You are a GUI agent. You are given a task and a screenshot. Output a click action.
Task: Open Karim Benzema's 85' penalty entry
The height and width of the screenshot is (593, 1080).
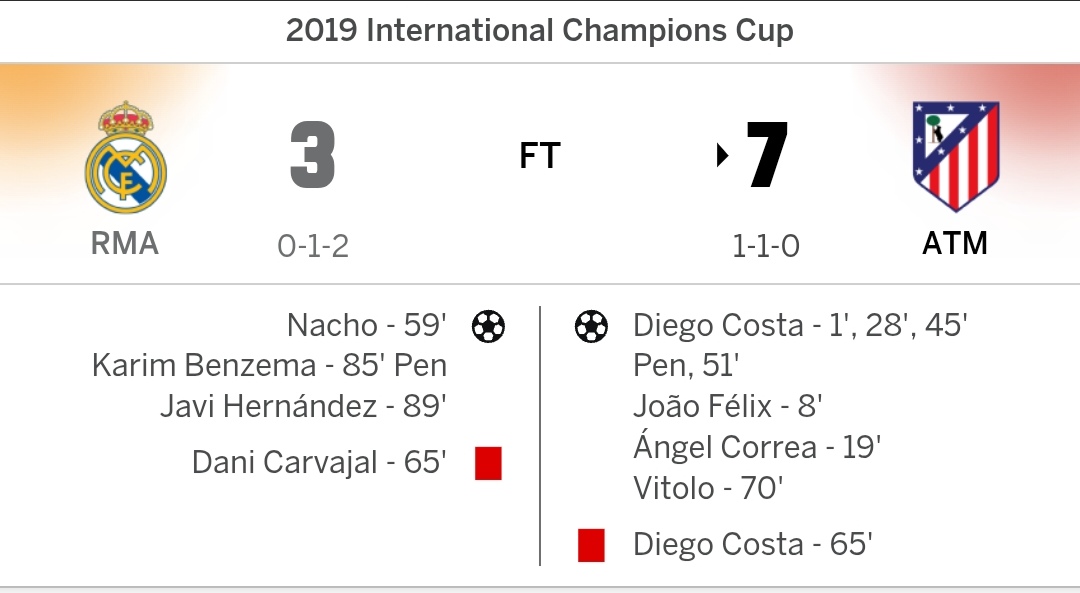click(269, 365)
